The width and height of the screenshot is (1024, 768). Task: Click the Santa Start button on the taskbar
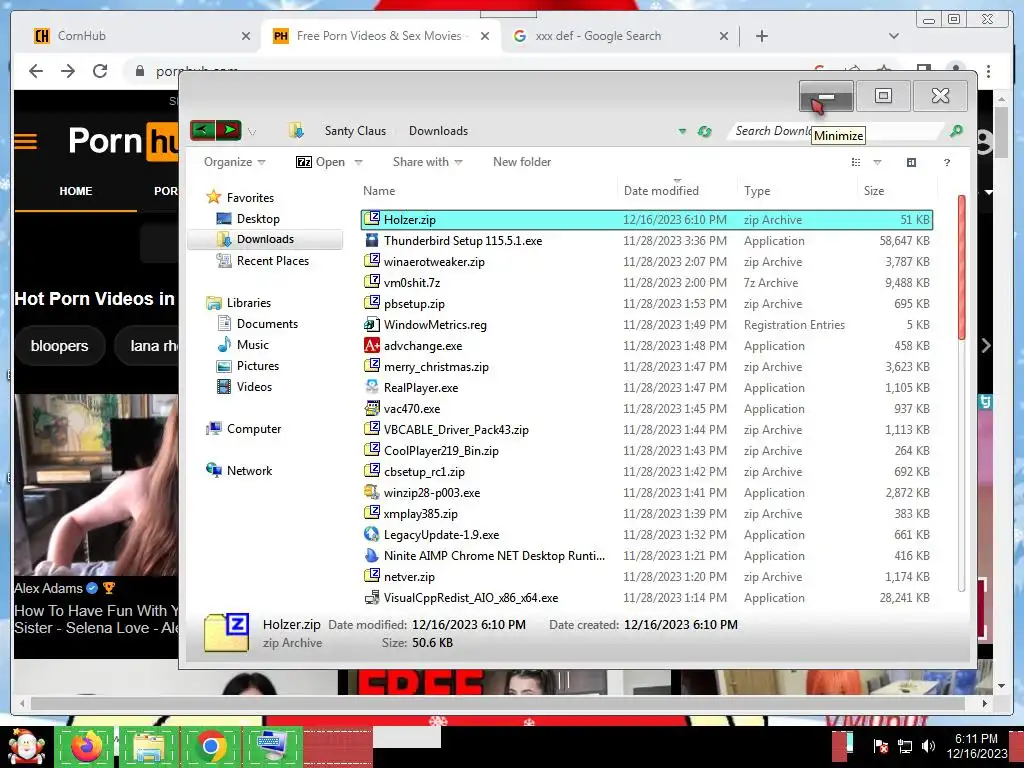[26, 746]
